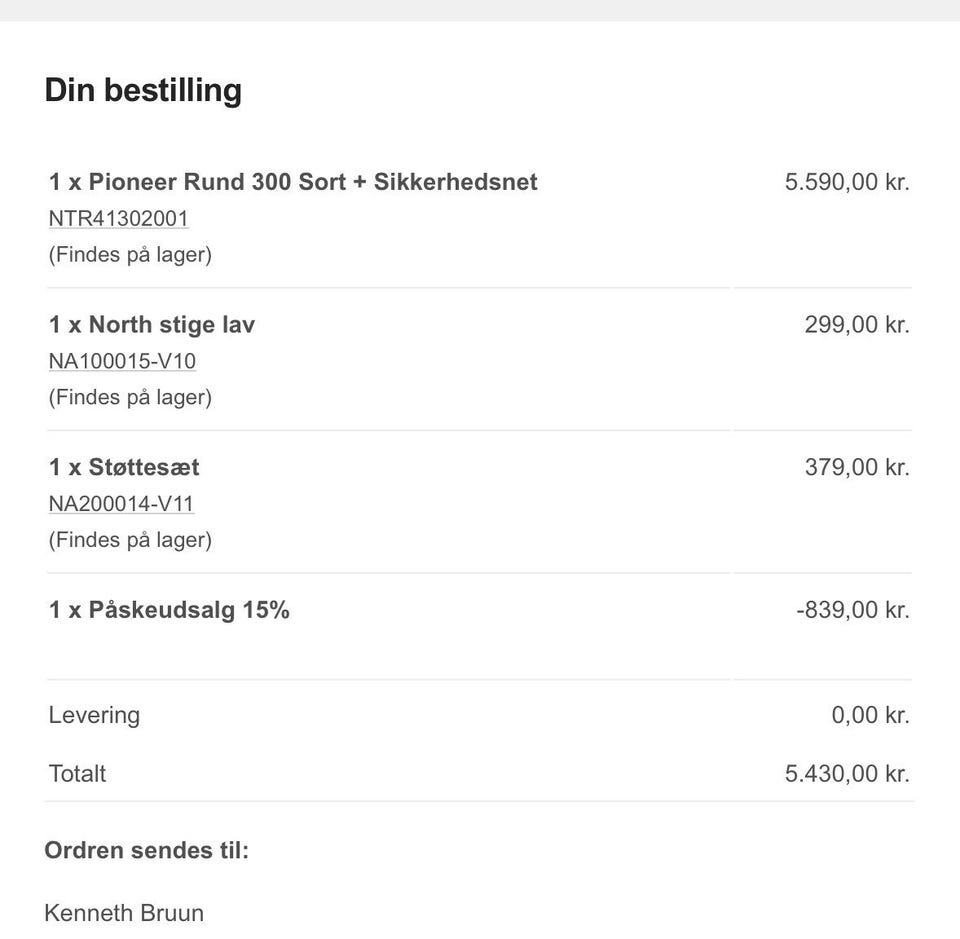Open the NTR41302001 product link

point(118,219)
